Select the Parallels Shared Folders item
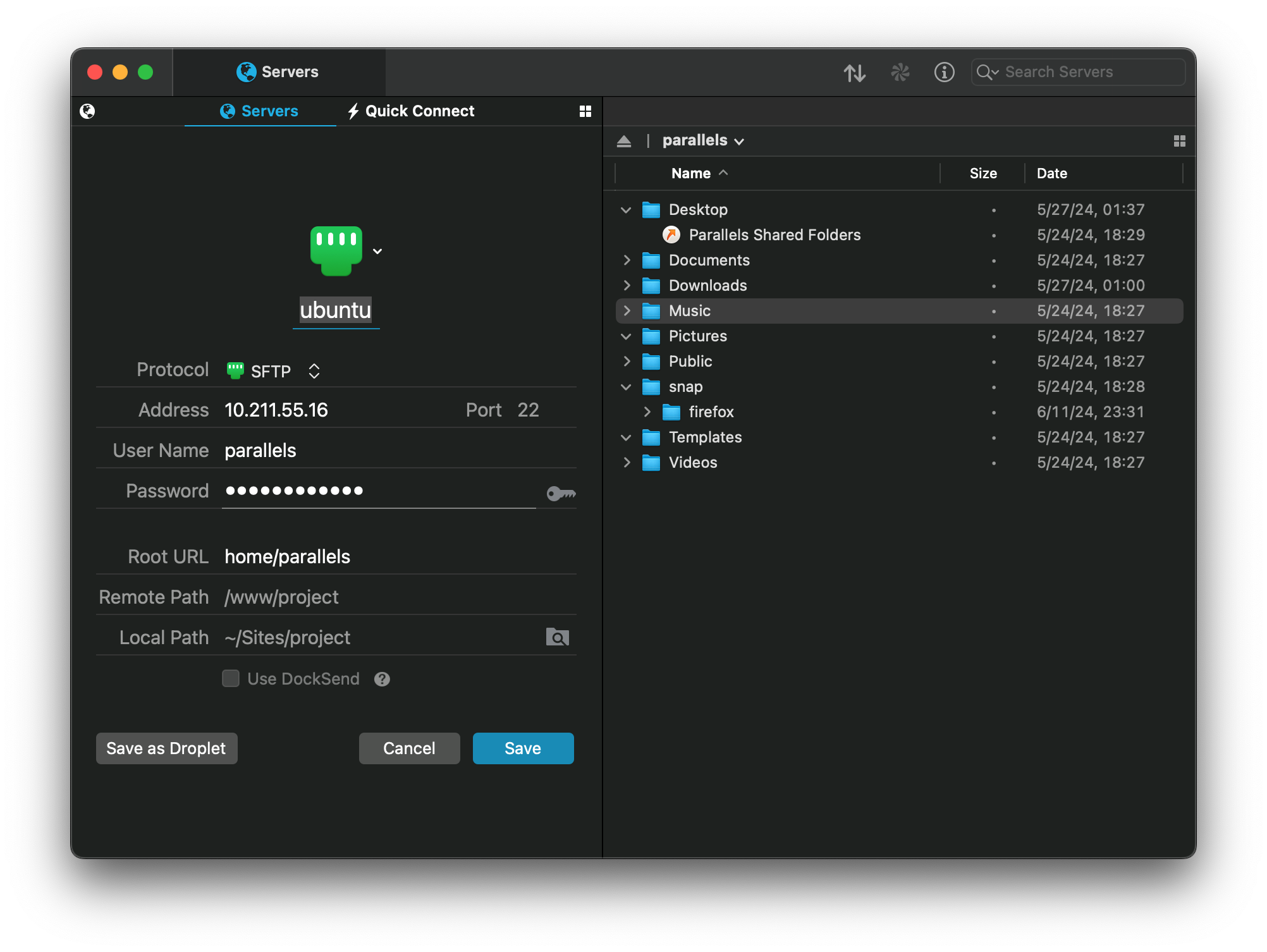The image size is (1267, 952). [x=774, y=235]
